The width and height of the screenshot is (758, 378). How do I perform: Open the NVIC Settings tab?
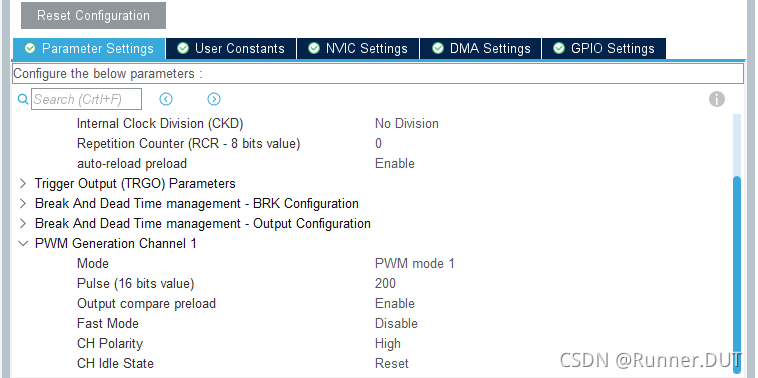pyautogui.click(x=358, y=49)
